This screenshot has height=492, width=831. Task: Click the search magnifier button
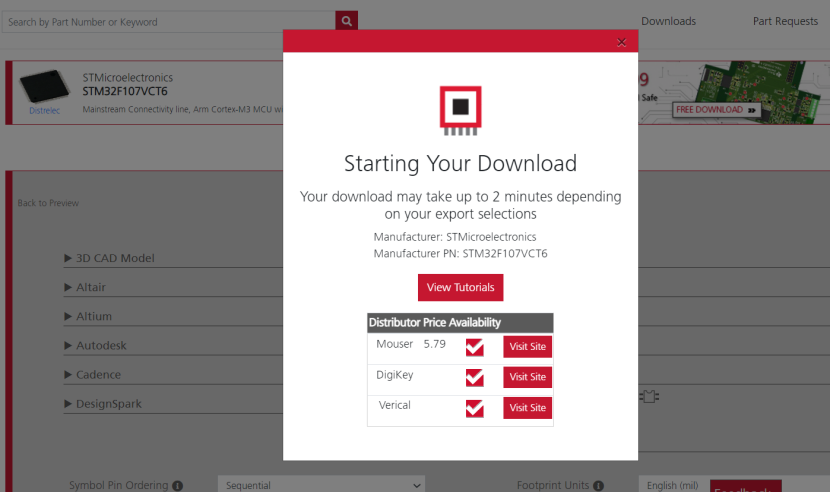click(x=347, y=21)
